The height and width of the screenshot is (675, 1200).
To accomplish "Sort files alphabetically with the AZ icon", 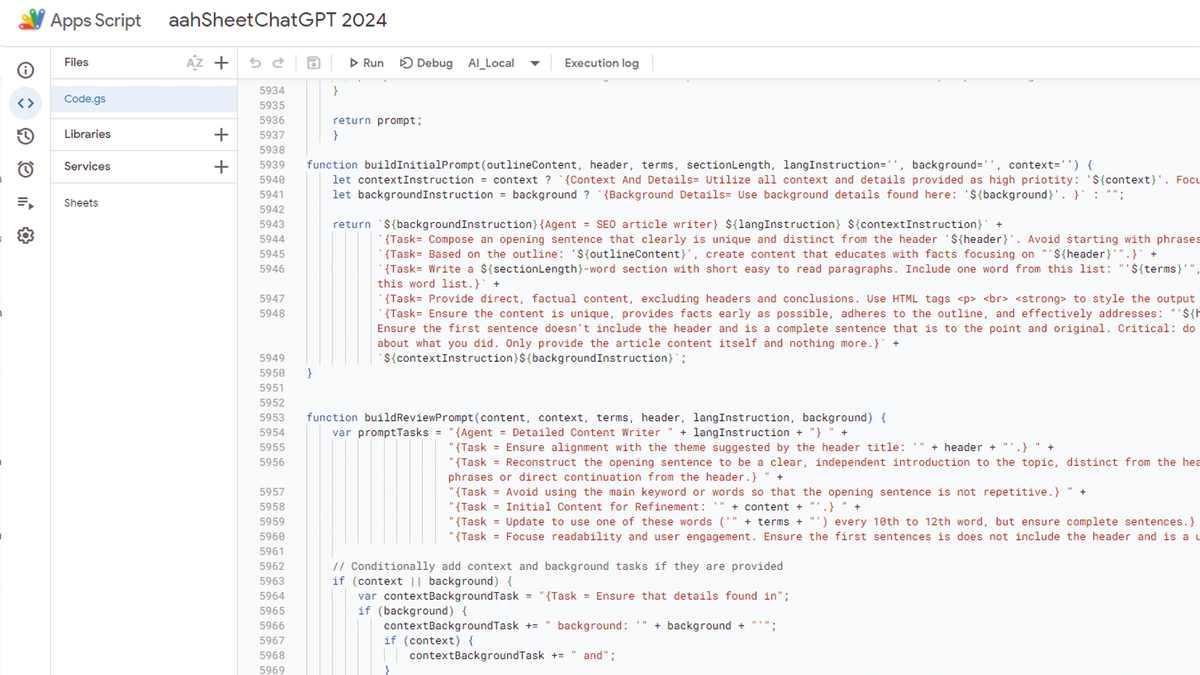I will [x=196, y=62].
